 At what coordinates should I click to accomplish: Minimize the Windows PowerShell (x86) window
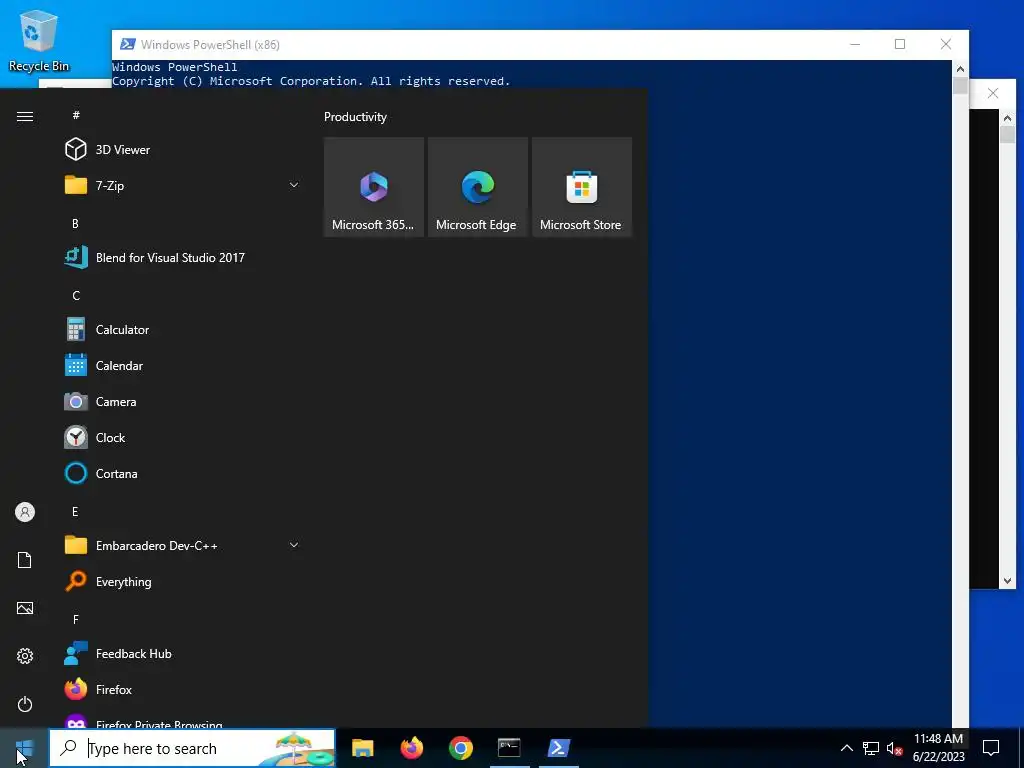[855, 44]
